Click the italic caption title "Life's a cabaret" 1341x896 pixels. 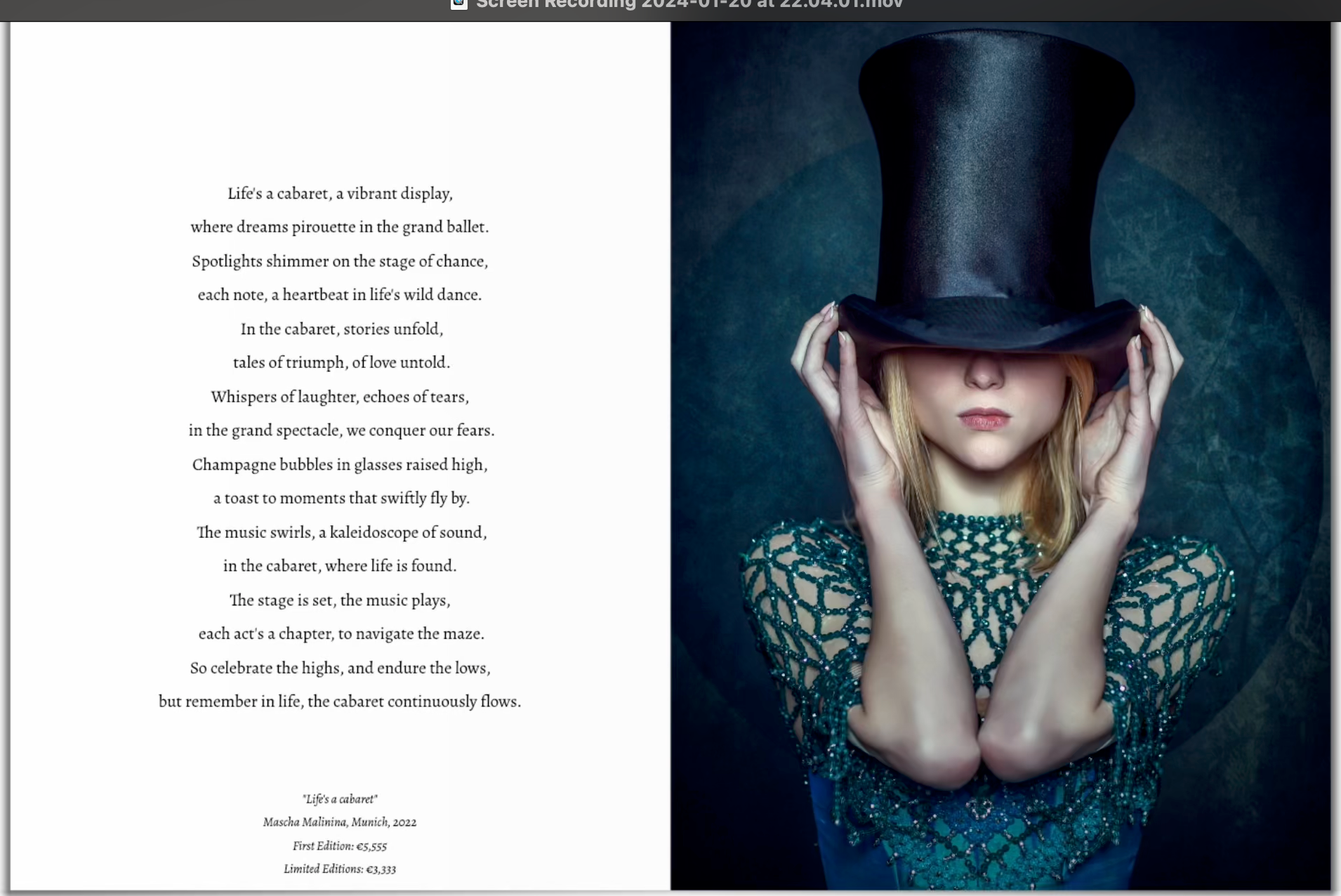coord(340,799)
